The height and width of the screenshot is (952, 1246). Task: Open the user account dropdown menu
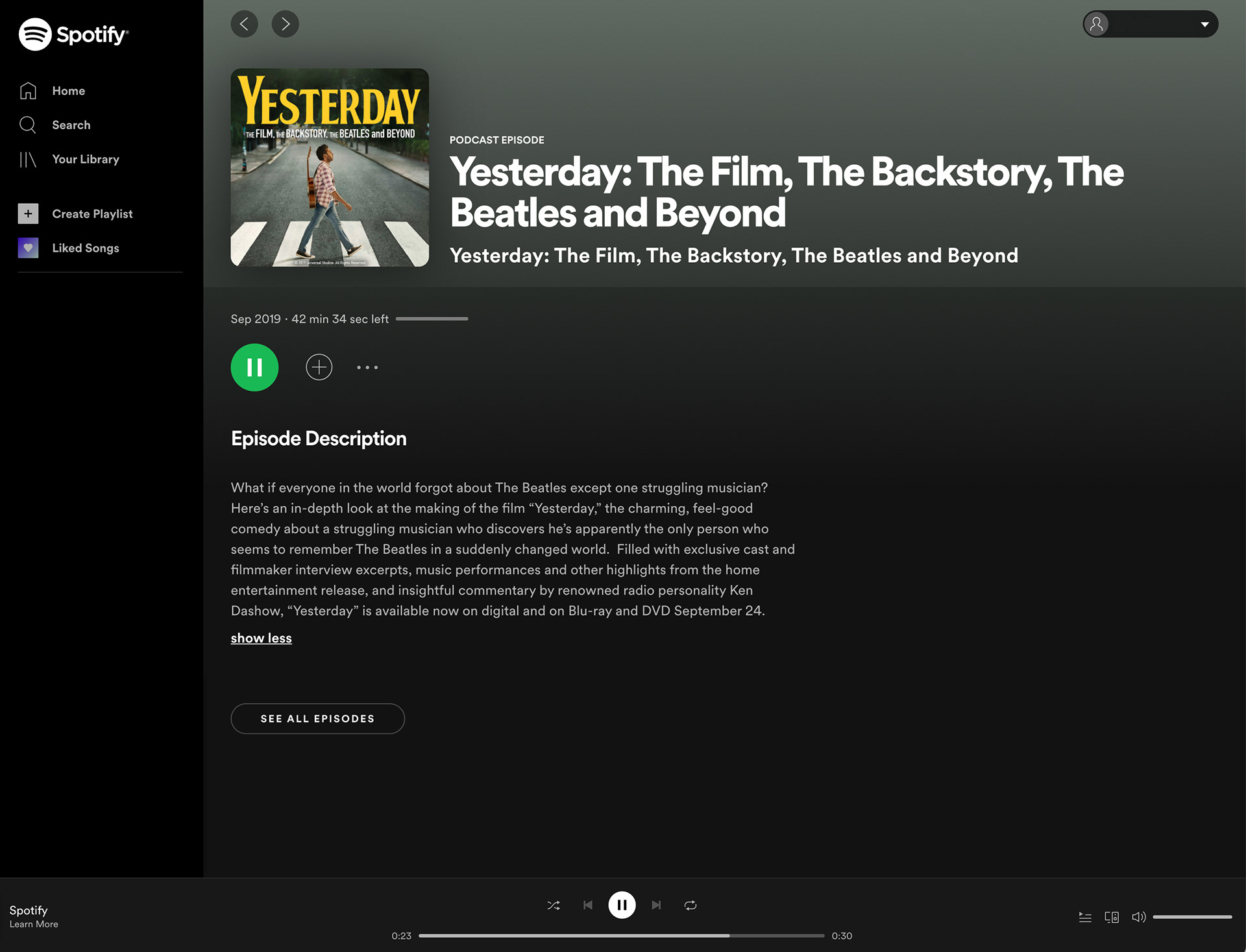[x=1150, y=24]
